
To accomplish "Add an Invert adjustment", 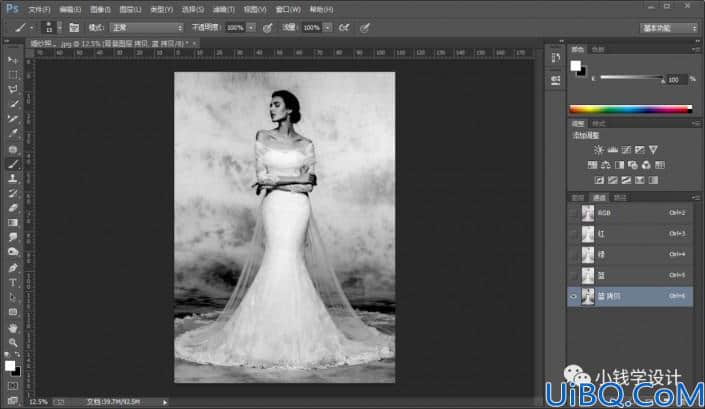I will pos(599,180).
